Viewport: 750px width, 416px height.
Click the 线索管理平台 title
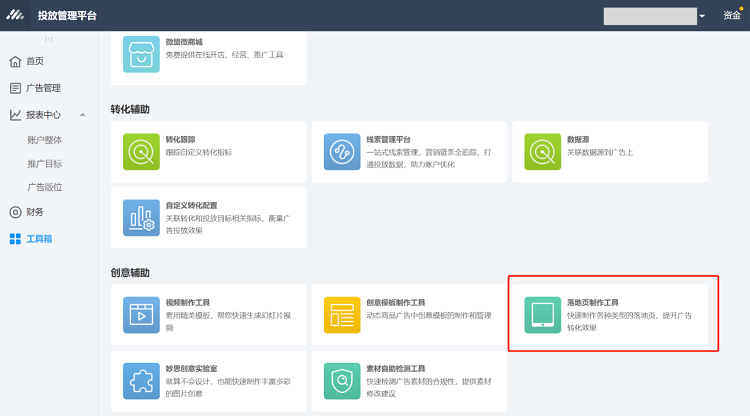[388, 140]
